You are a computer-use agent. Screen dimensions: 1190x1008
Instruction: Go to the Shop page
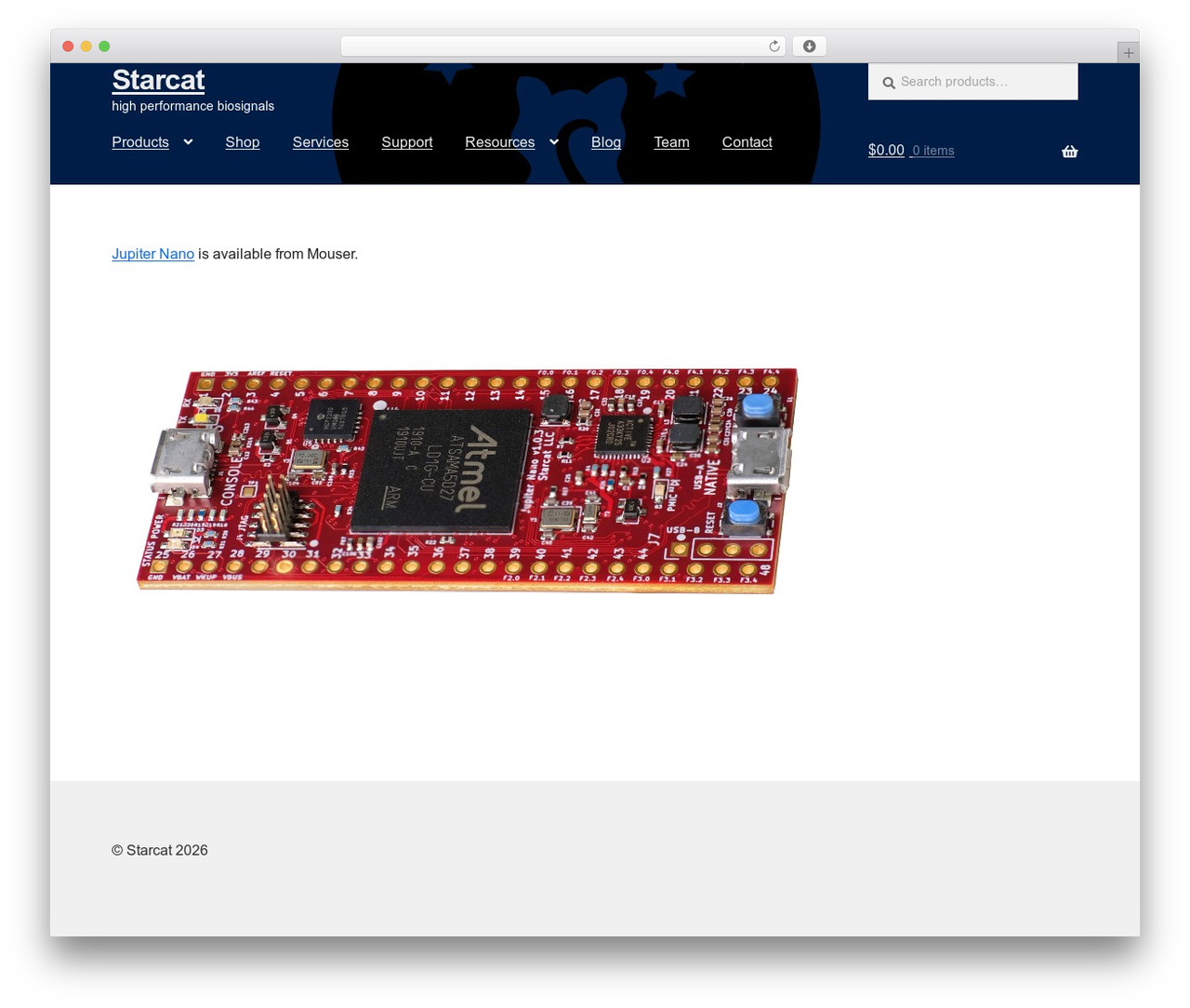pos(243,142)
